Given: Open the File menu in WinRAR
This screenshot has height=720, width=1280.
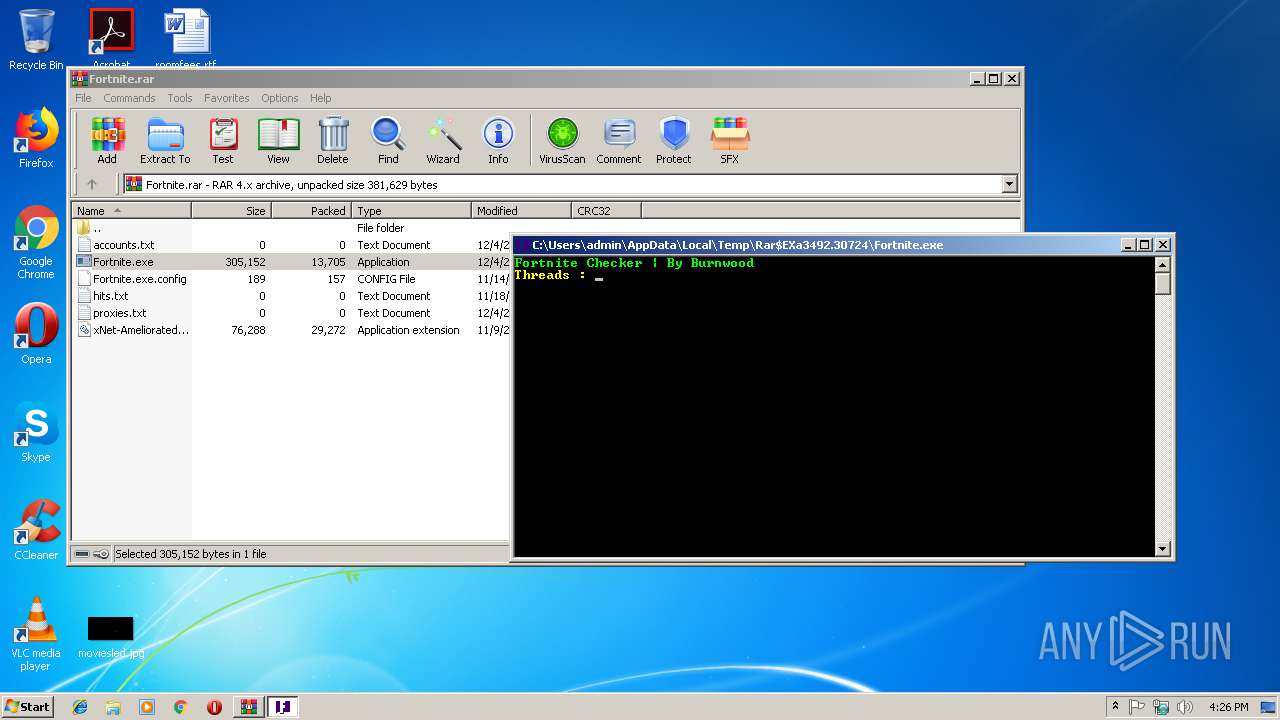Looking at the screenshot, I should (x=83, y=98).
